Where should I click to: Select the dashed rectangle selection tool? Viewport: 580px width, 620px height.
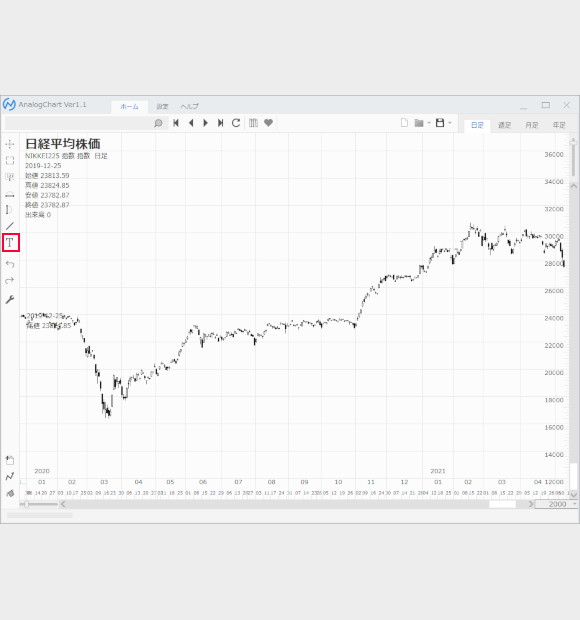pyautogui.click(x=10, y=160)
